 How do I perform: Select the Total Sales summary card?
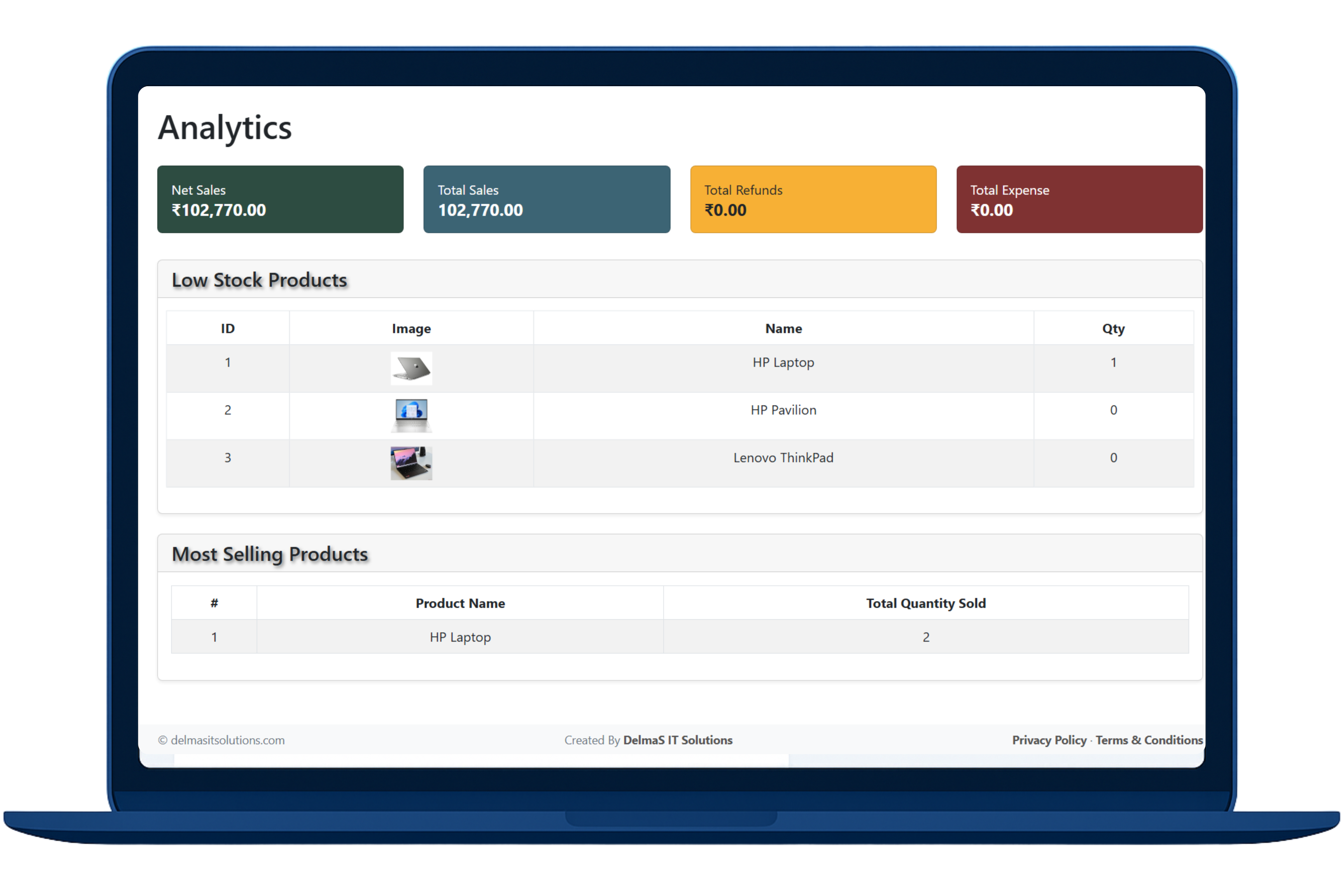click(x=546, y=199)
